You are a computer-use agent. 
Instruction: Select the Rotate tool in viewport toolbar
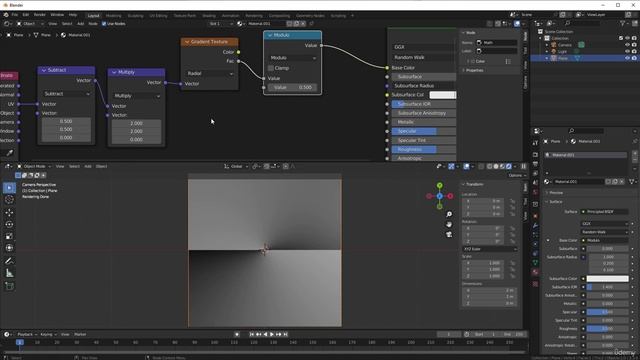coord(9,224)
